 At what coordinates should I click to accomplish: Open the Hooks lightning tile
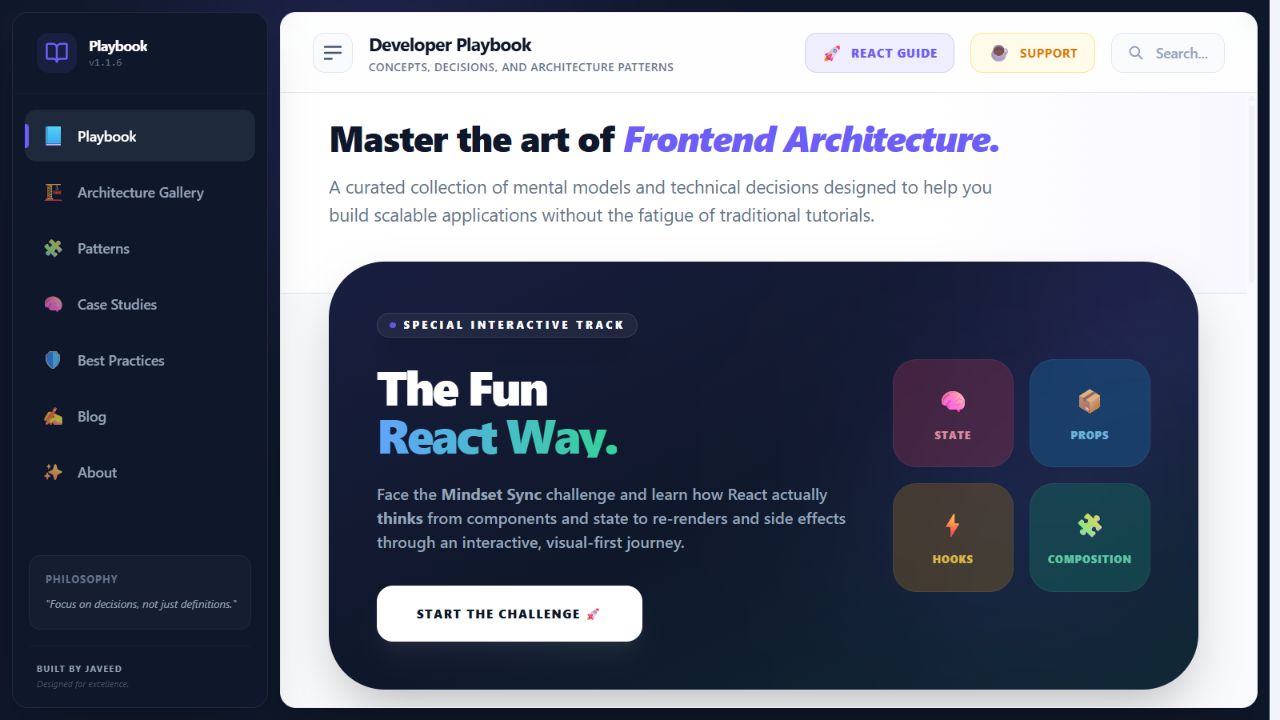click(x=953, y=537)
